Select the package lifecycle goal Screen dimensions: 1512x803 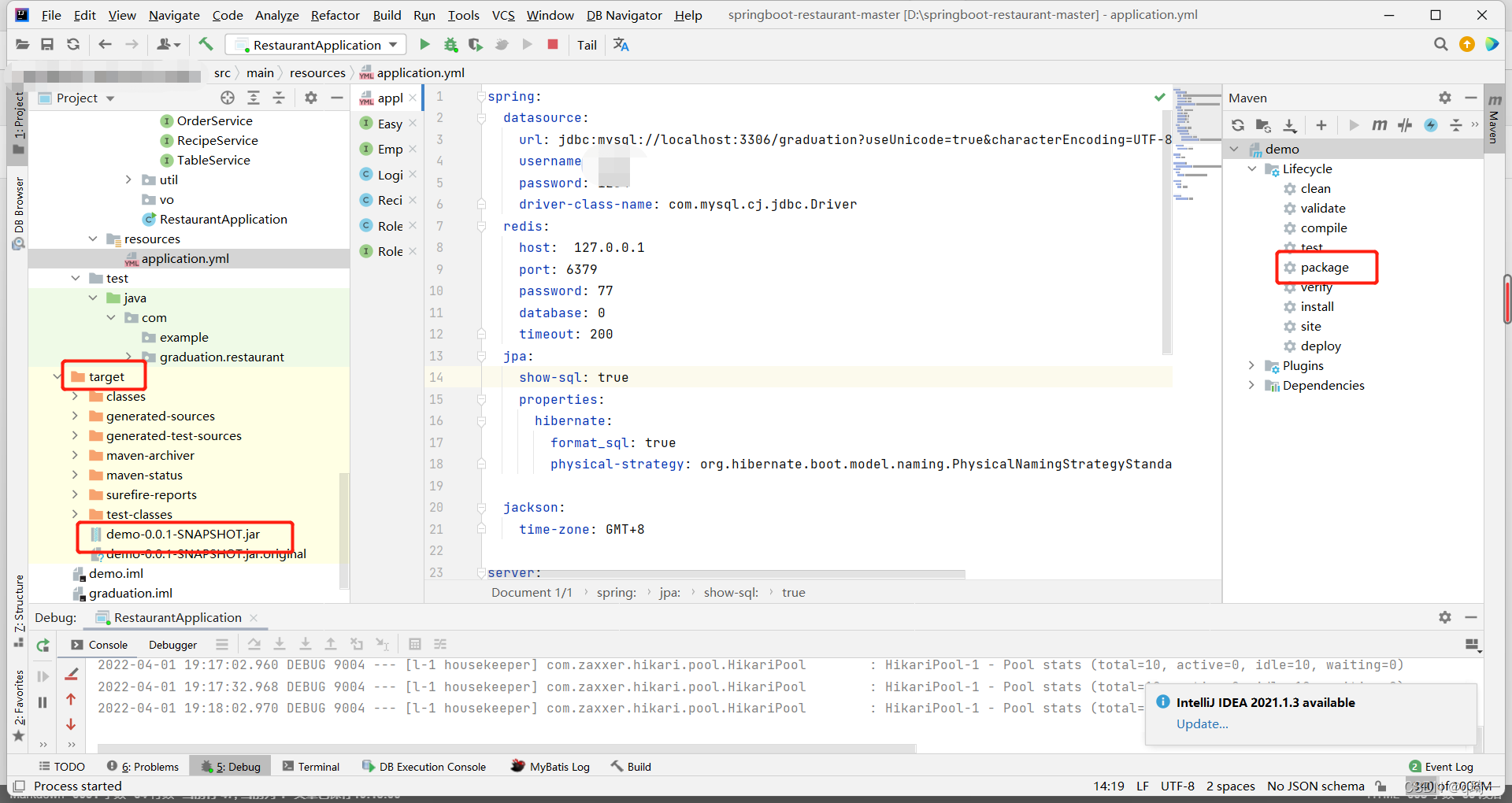pyautogui.click(x=1324, y=268)
